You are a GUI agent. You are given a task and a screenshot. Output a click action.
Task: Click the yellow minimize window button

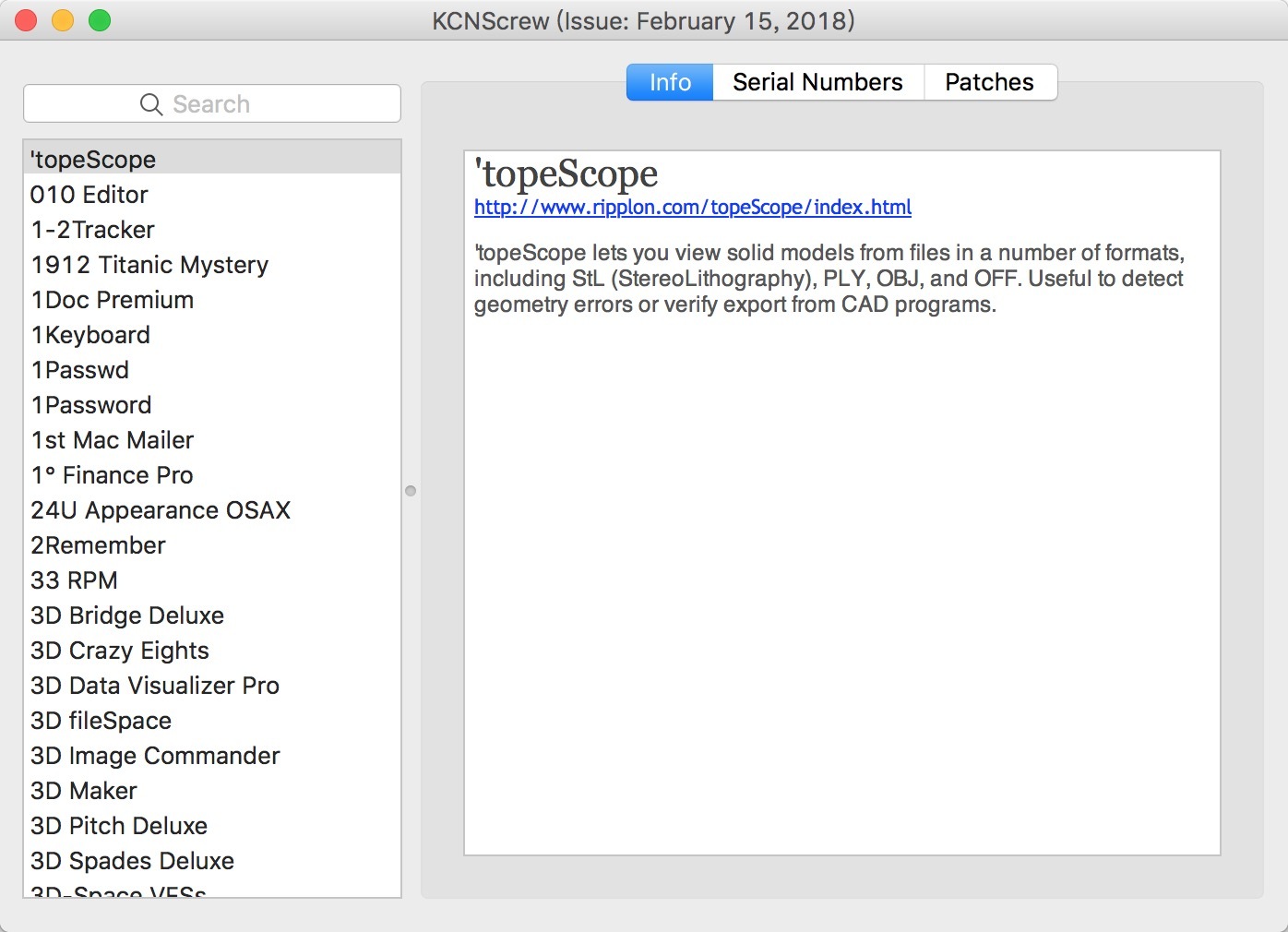(63, 20)
